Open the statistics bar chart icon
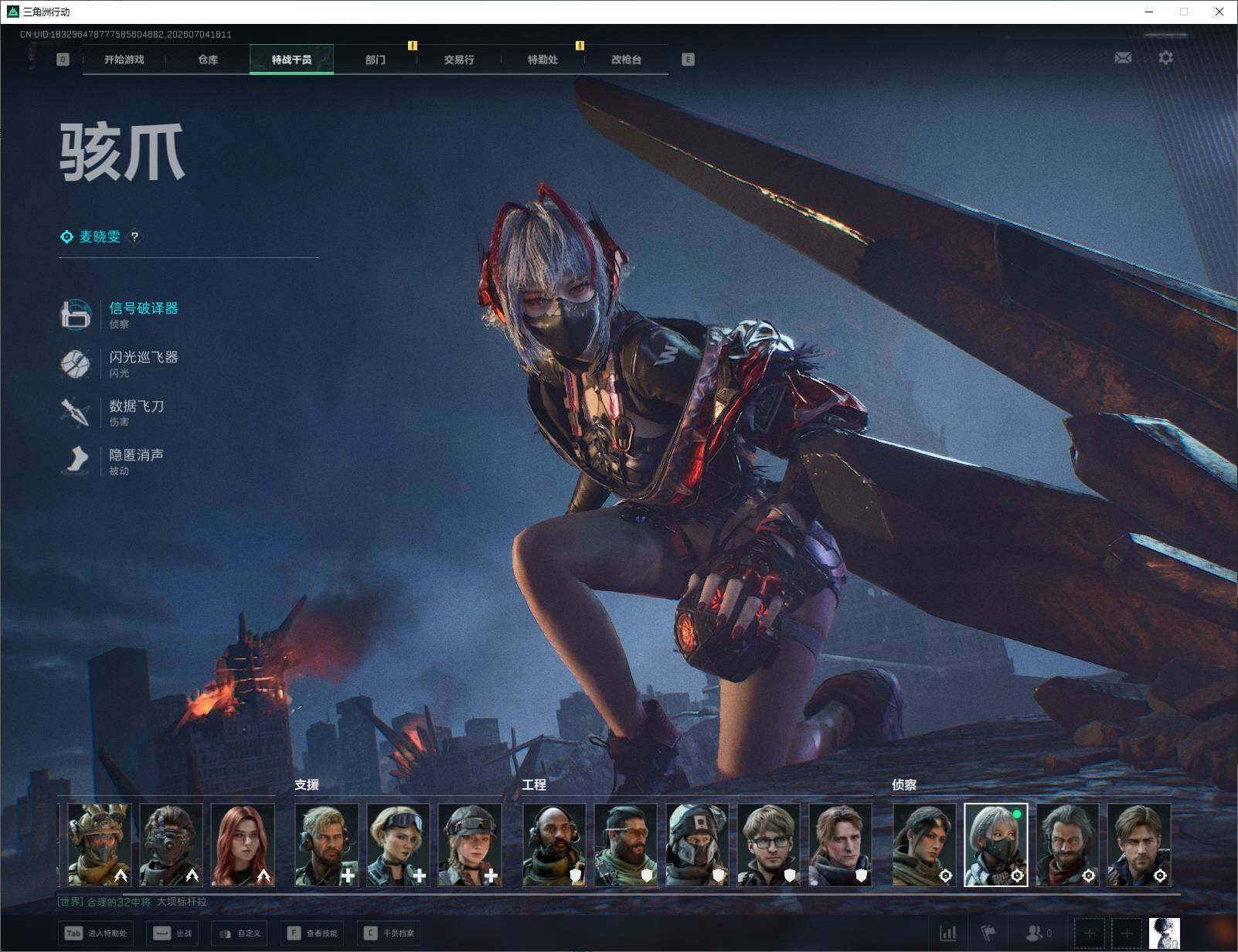The width and height of the screenshot is (1238, 952). (947, 933)
